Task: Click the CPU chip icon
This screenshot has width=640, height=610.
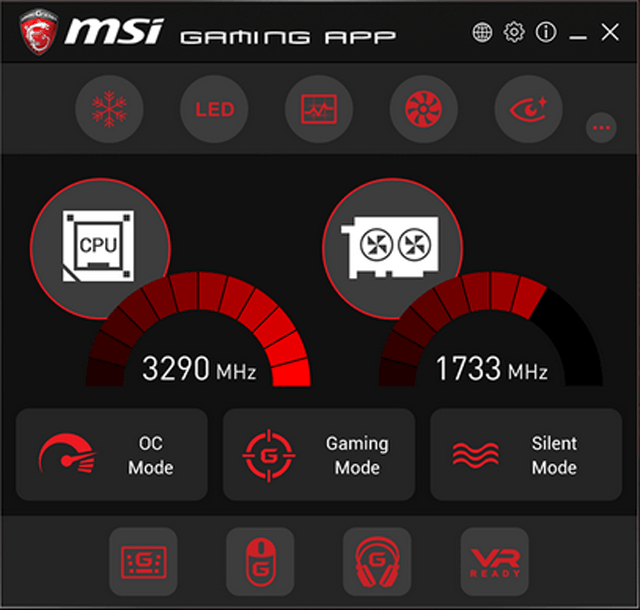Action: (x=98, y=246)
